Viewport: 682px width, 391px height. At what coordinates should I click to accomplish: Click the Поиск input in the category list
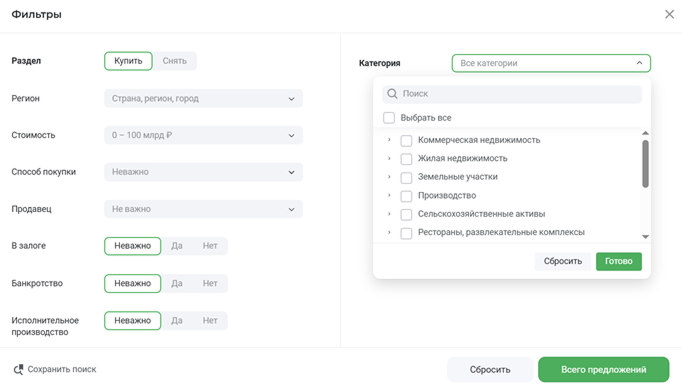512,94
